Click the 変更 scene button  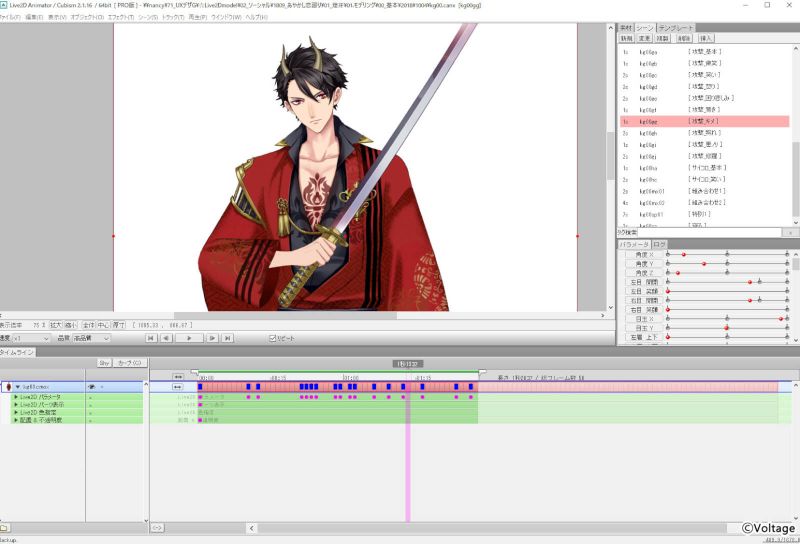(644, 38)
